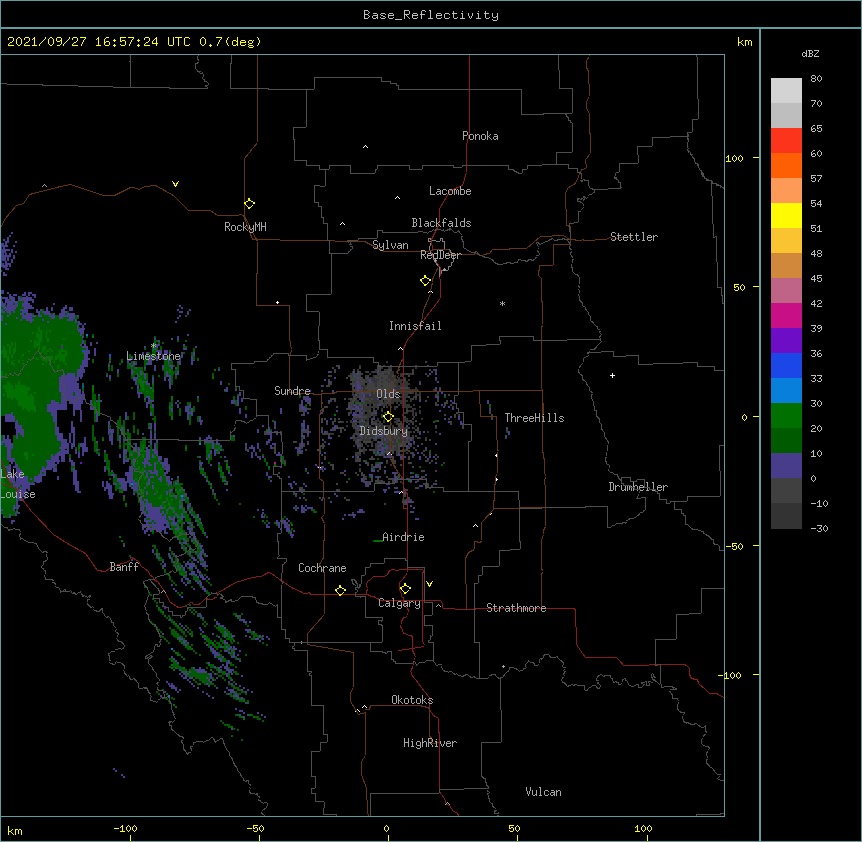
Task: Click the yellow station marker above Calgary
Action: (x=405, y=589)
